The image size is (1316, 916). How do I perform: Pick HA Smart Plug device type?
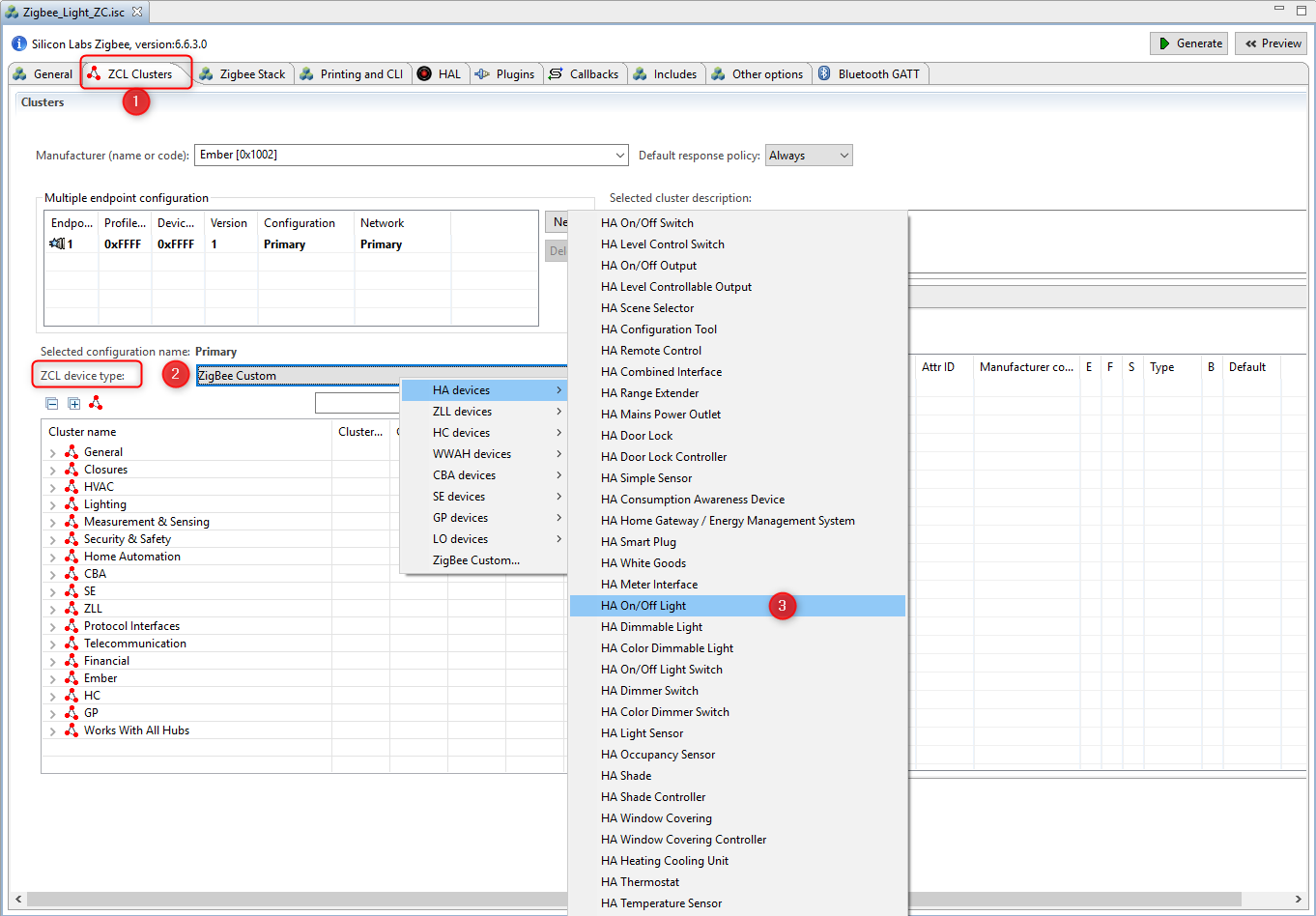click(x=738, y=542)
